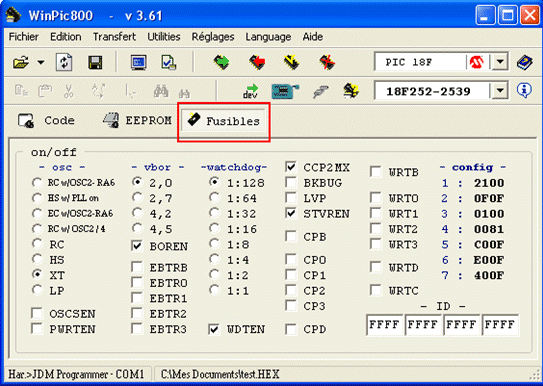This screenshot has width=543, height=386.
Task: Click the greyed copy icon
Action: 21,91
